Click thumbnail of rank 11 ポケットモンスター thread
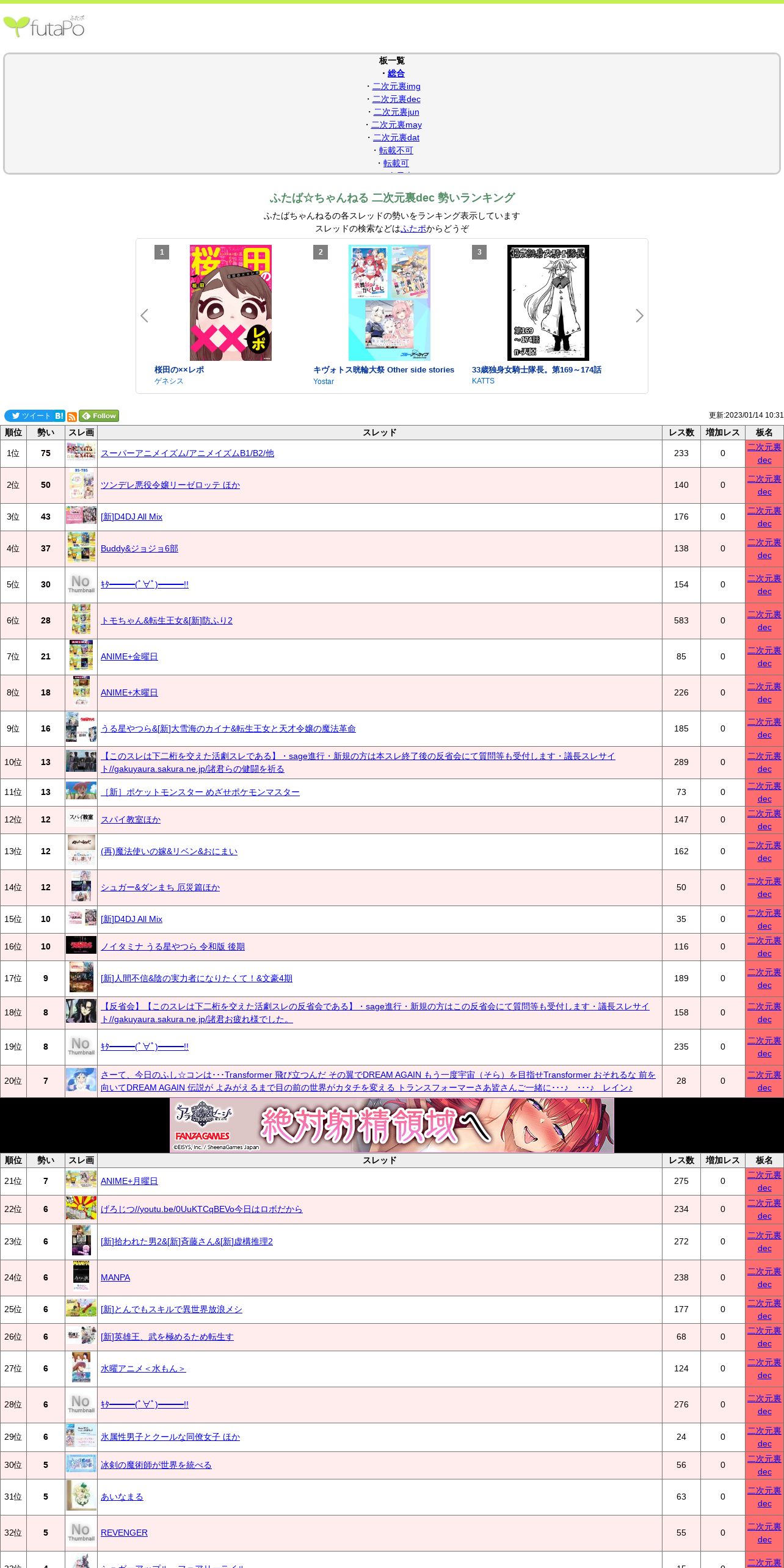This screenshot has height=1568, width=784. [81, 791]
